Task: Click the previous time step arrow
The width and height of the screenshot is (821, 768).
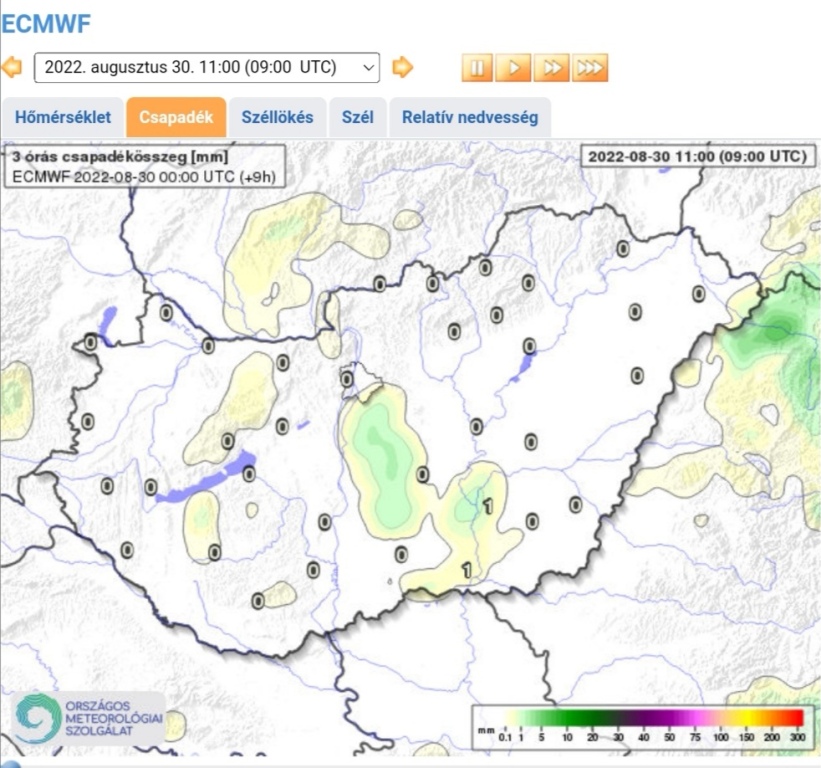Action: pyautogui.click(x=12, y=67)
